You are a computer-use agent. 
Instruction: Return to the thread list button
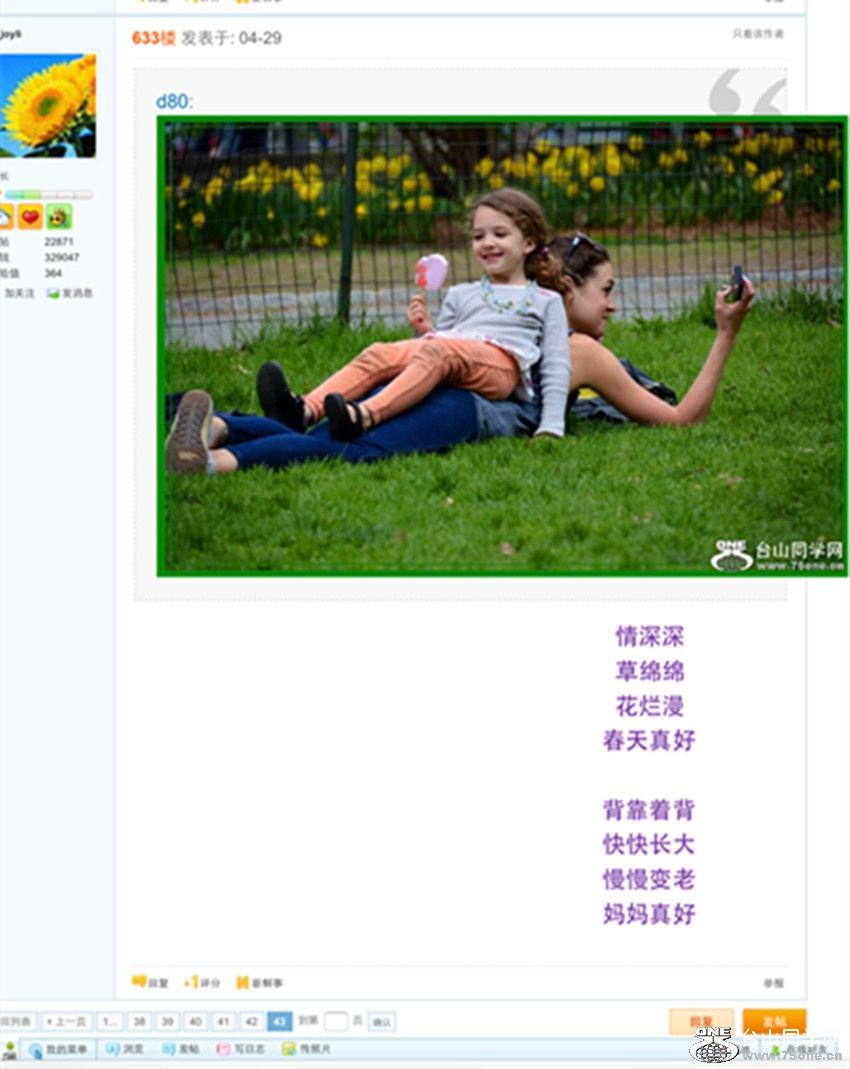16,1021
